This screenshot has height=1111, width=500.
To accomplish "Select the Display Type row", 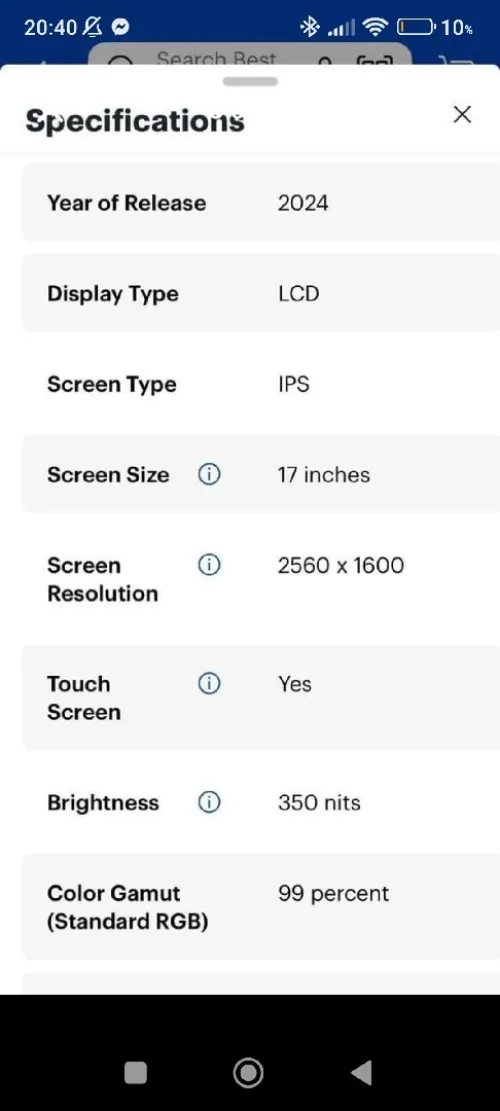I will (261, 293).
